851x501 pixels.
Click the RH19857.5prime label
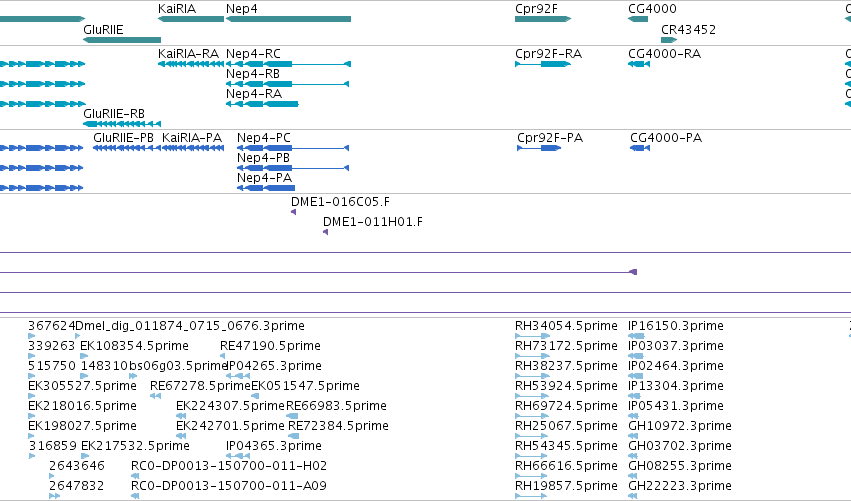click(566, 486)
